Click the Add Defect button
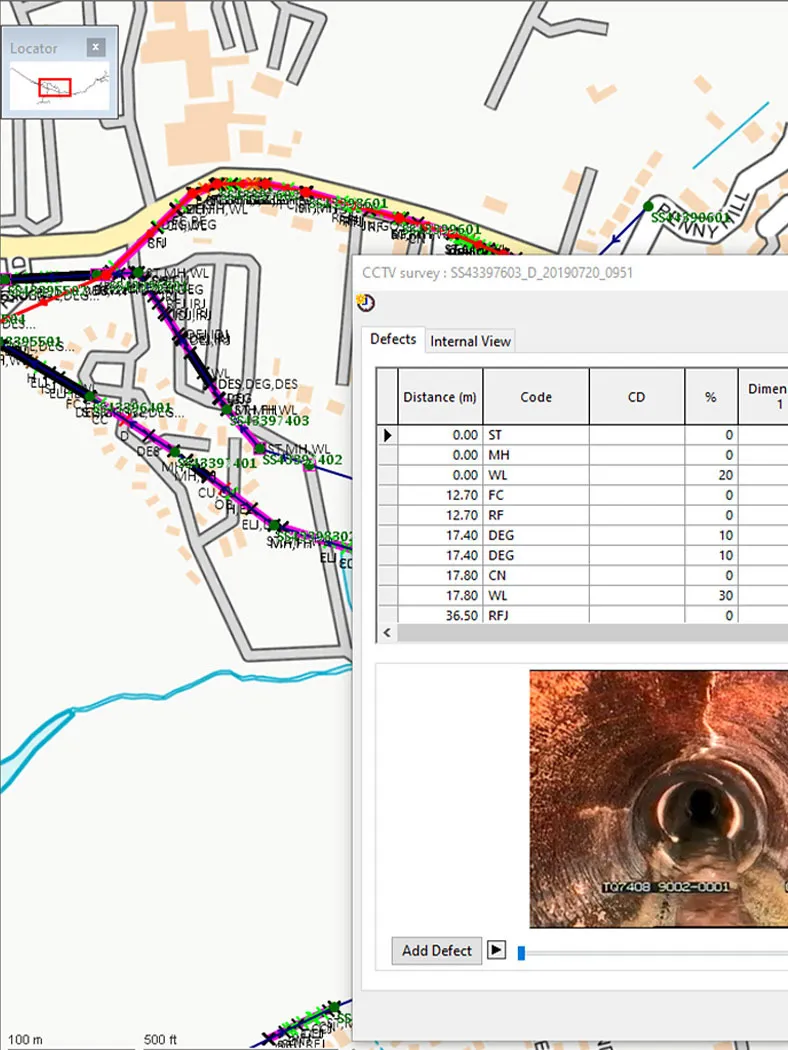This screenshot has height=1050, width=788. 437,950
